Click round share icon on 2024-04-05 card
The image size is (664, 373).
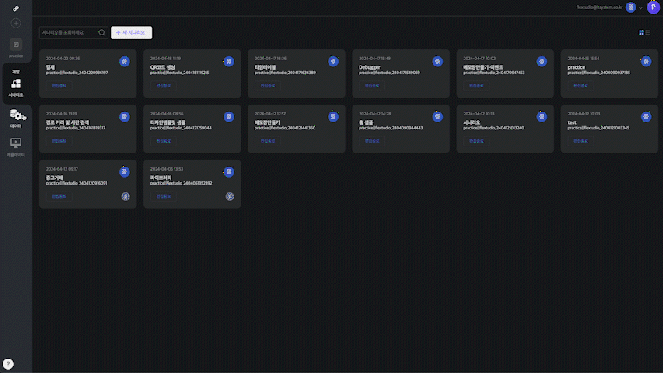pyautogui.click(x=230, y=196)
